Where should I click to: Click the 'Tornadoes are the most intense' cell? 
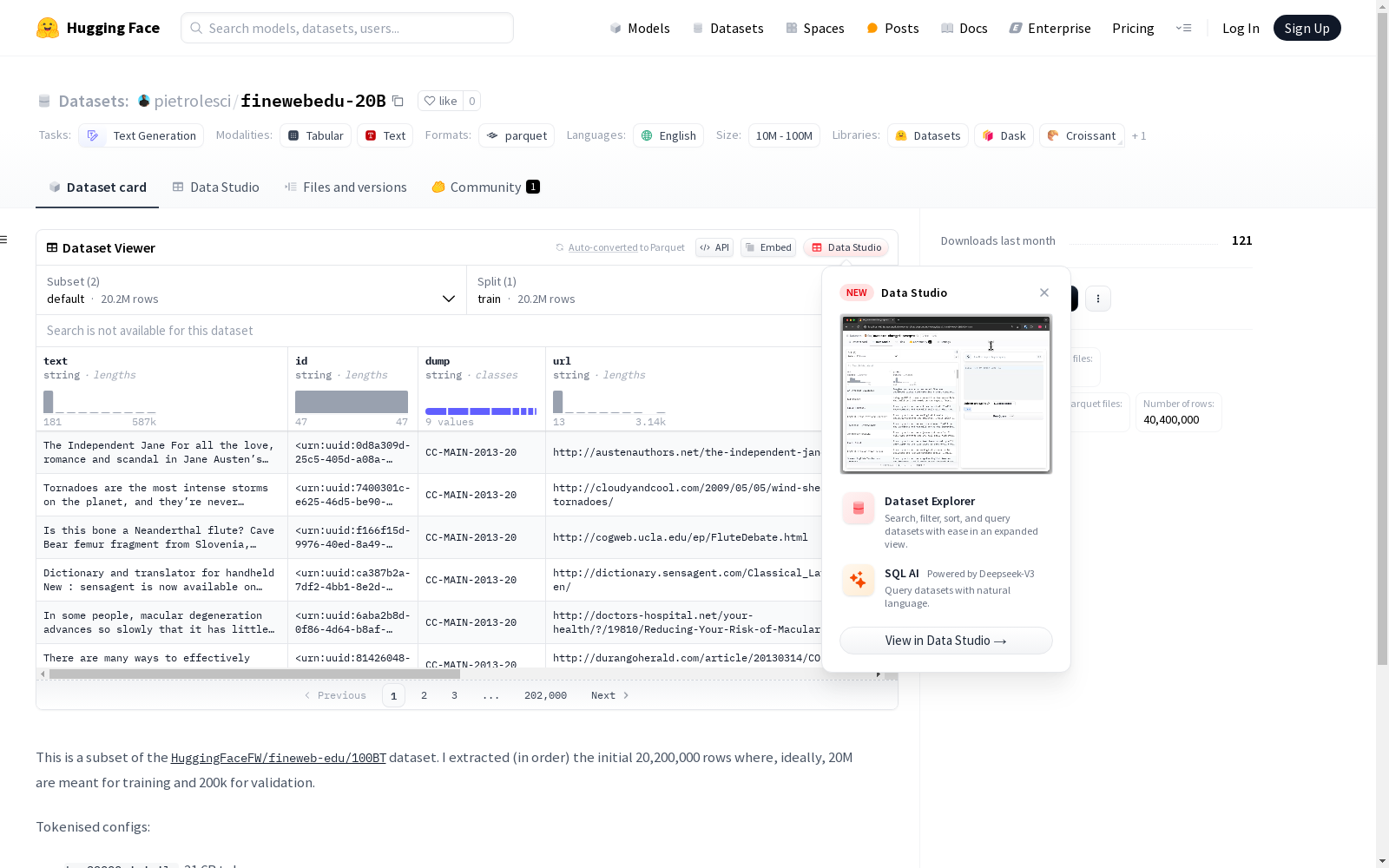point(161,495)
